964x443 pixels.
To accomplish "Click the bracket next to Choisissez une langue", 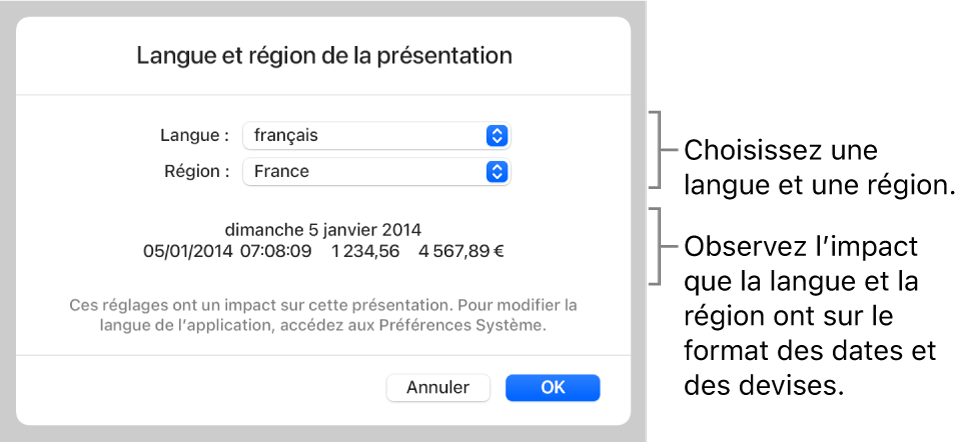I will (657, 150).
